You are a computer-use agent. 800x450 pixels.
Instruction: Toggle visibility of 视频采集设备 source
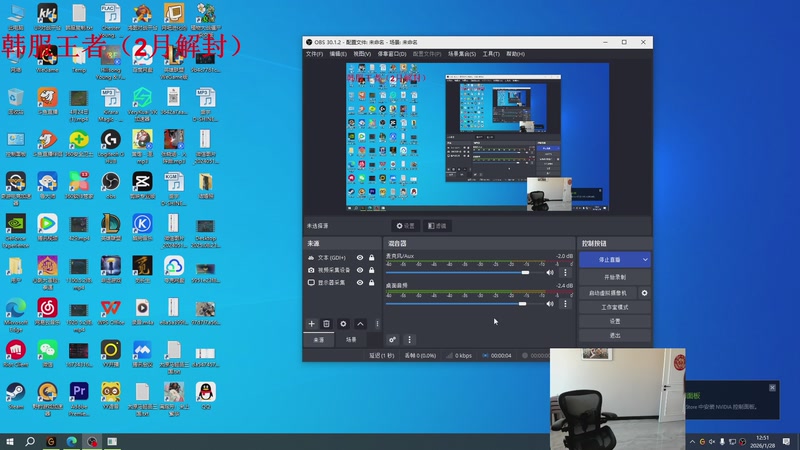click(360, 270)
